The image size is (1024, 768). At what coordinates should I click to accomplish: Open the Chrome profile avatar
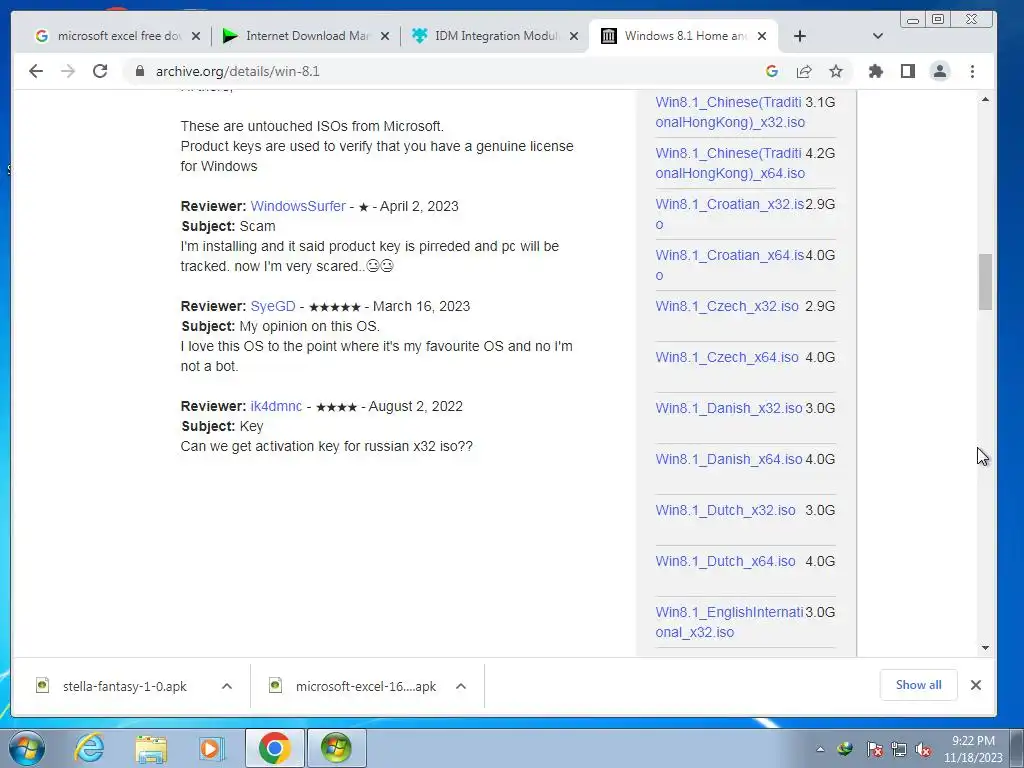pos(940,71)
